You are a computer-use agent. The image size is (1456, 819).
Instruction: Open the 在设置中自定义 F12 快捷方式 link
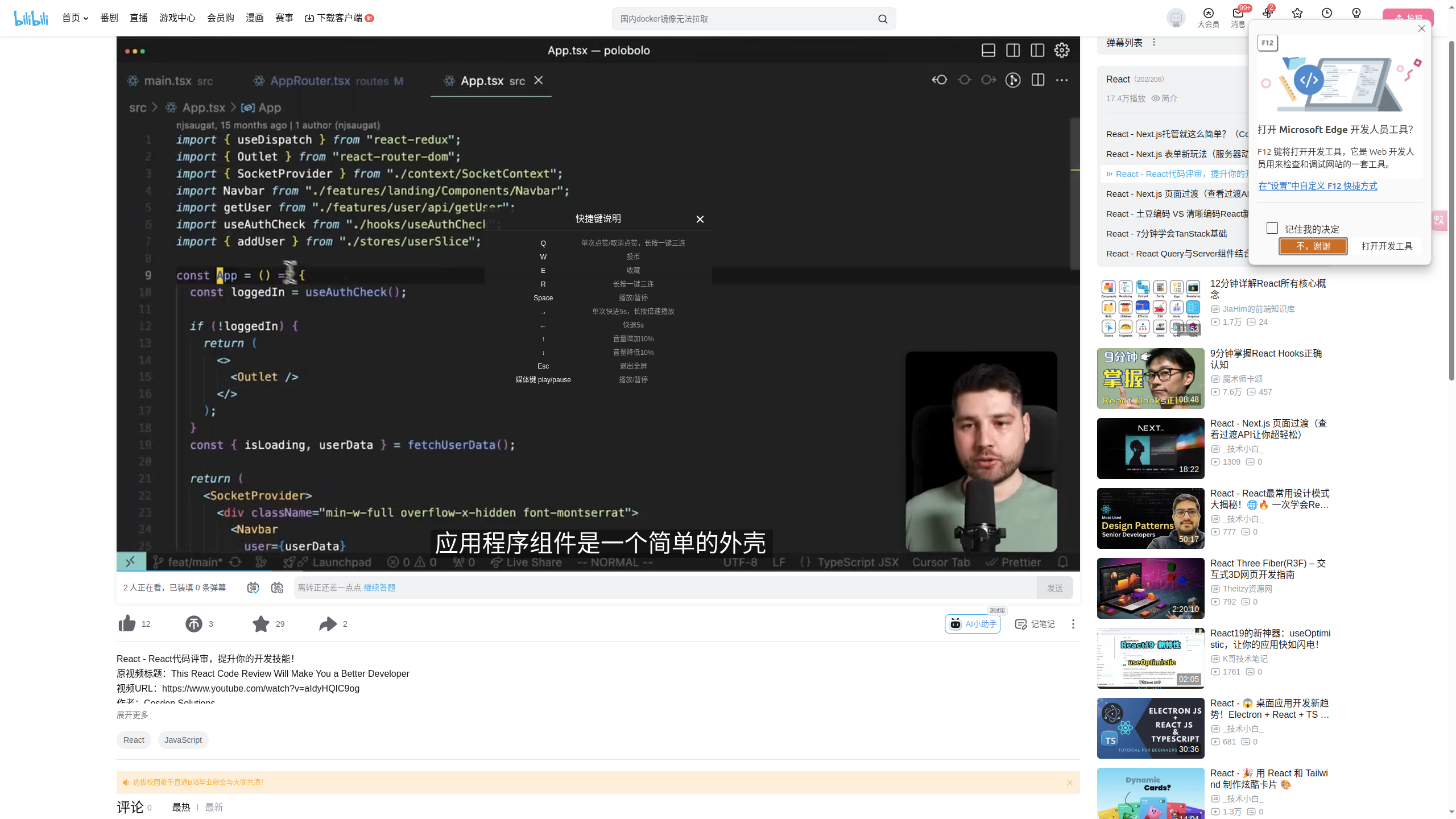tap(1318, 186)
